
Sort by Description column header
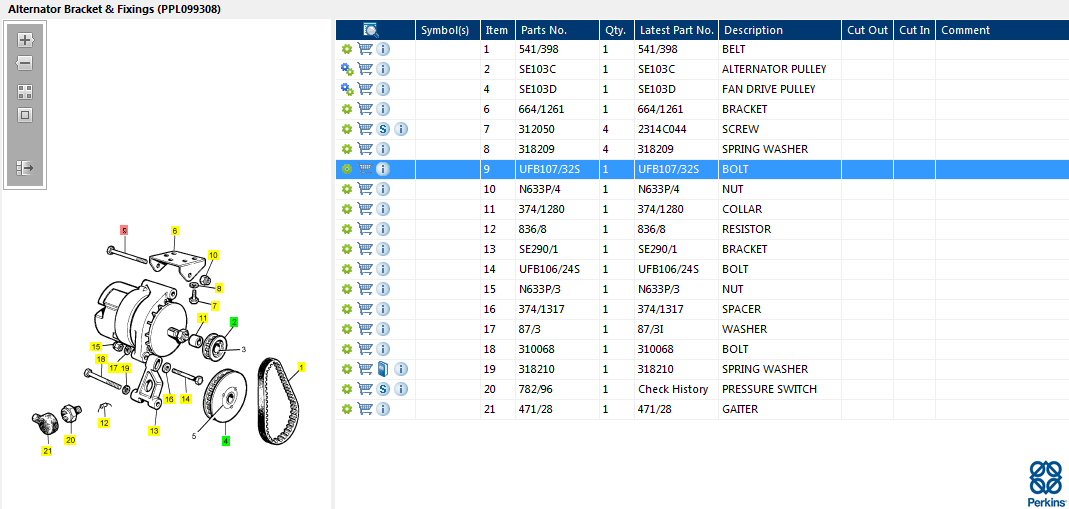tap(780, 30)
